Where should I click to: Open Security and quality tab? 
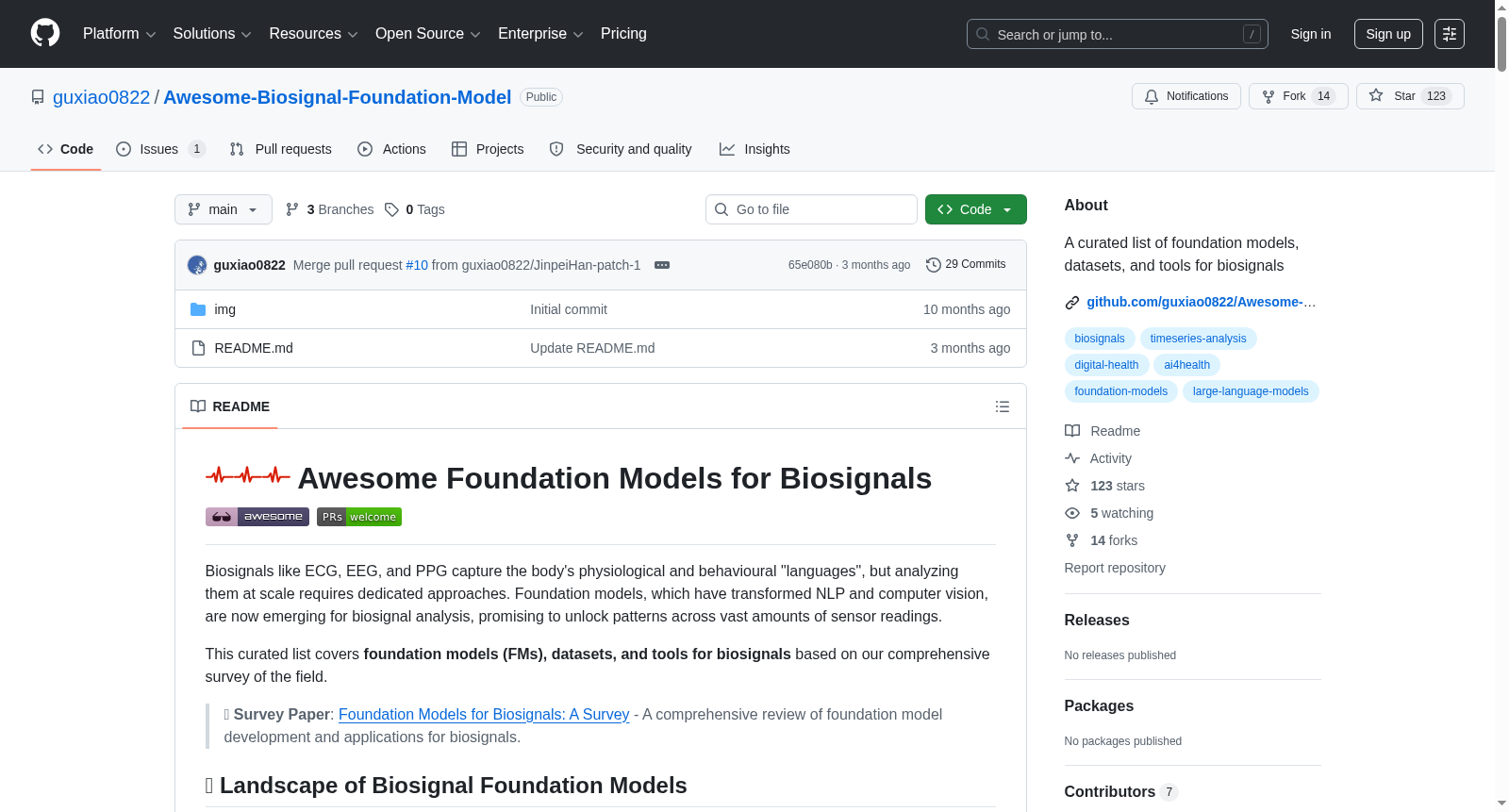pos(621,149)
